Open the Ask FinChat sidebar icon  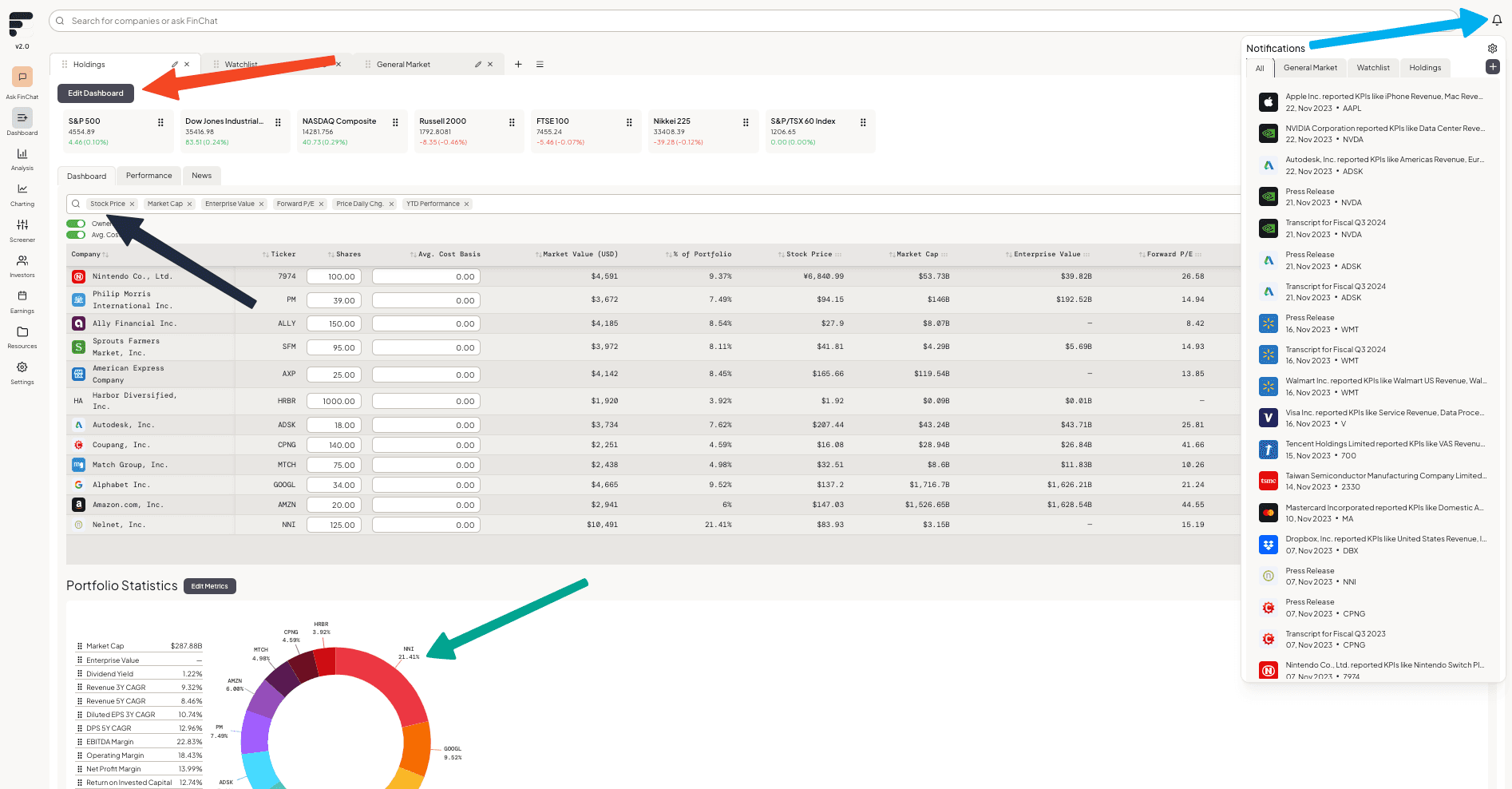(22, 77)
